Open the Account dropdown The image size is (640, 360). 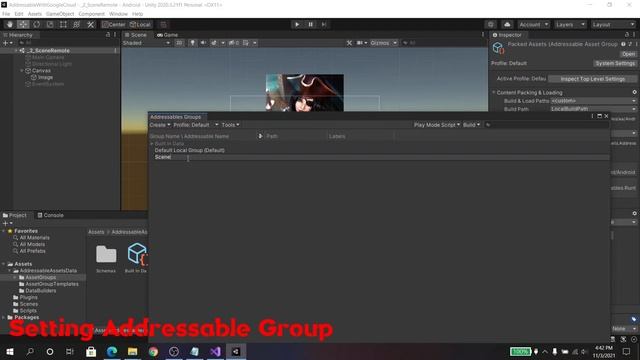533,24
